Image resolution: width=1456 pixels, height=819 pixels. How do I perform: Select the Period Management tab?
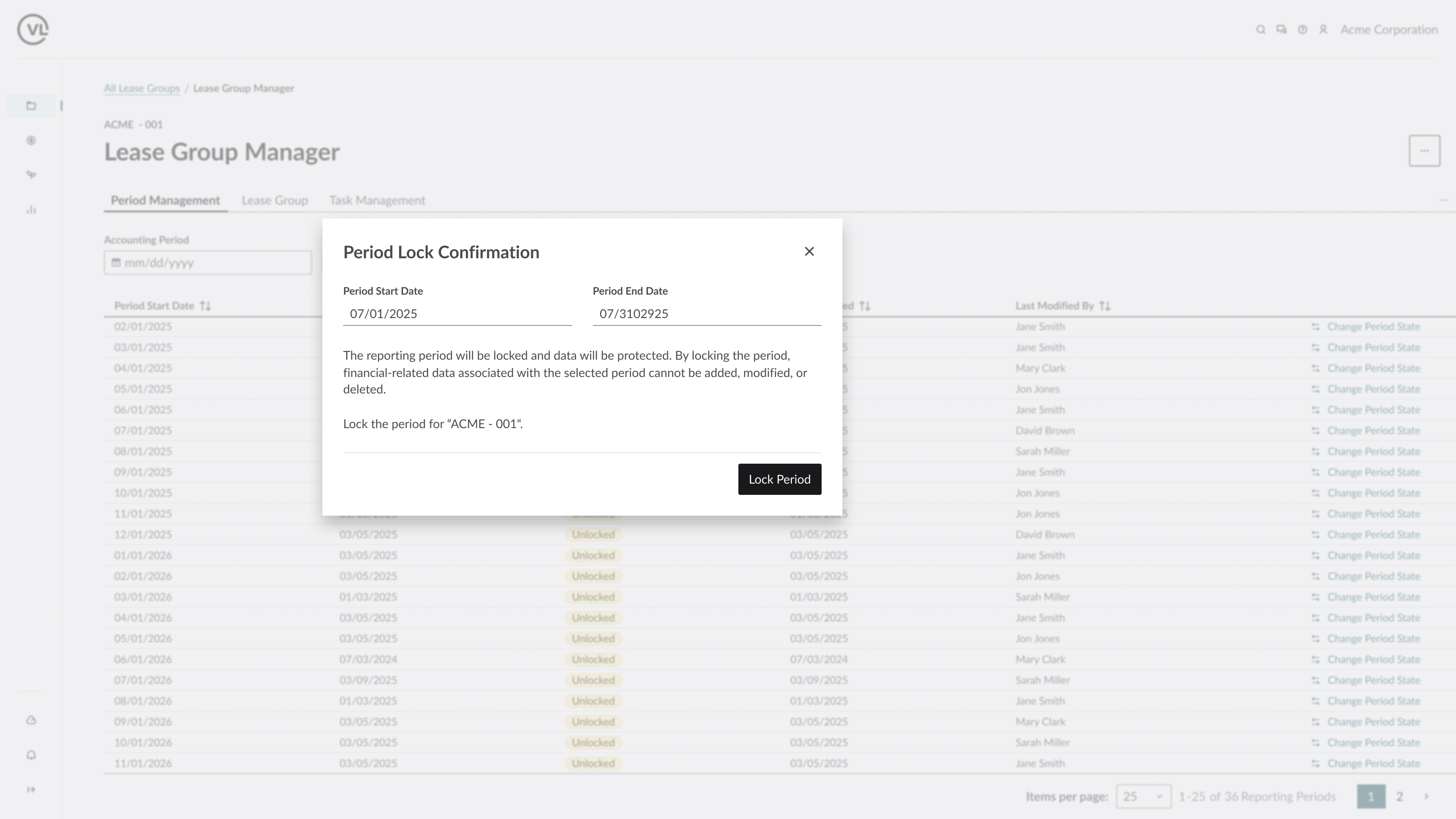pos(165,200)
